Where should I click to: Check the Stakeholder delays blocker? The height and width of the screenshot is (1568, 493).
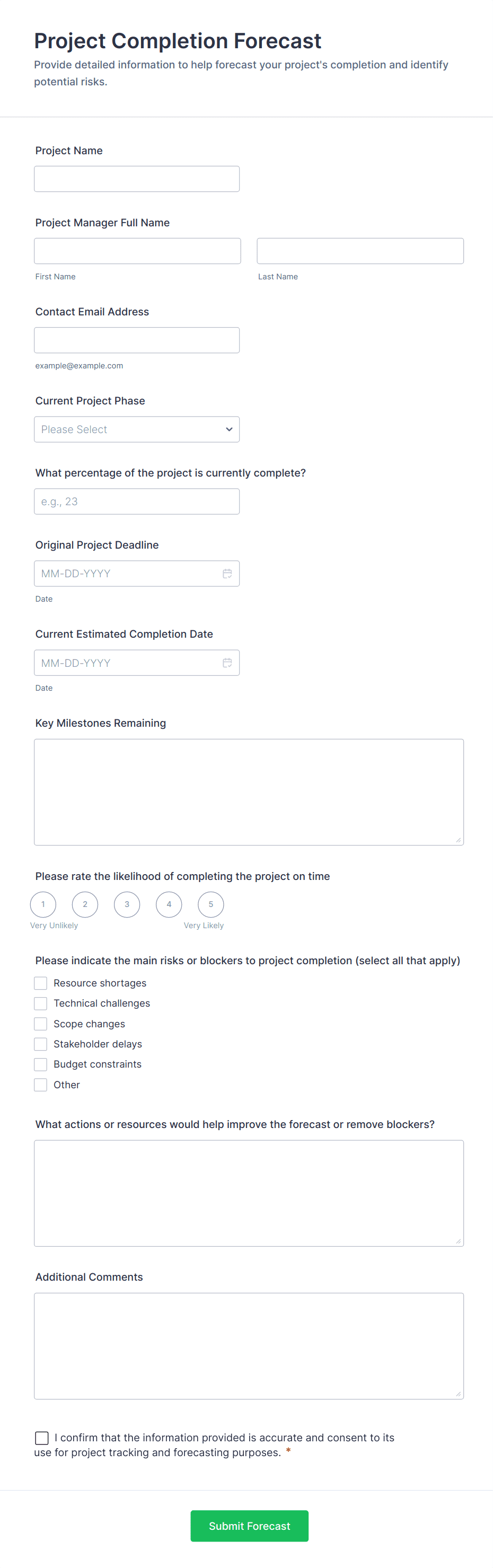(x=41, y=1043)
